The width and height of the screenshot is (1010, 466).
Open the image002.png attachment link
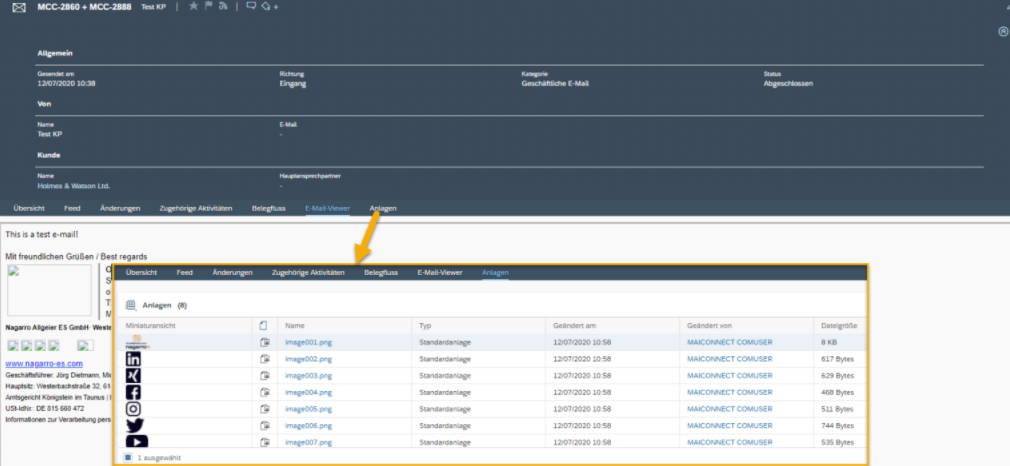(307, 358)
